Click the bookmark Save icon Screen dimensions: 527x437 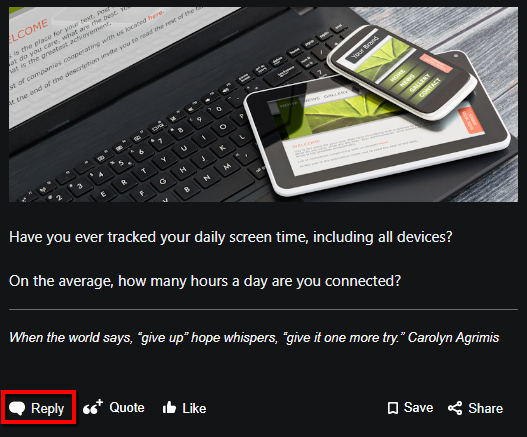(393, 408)
